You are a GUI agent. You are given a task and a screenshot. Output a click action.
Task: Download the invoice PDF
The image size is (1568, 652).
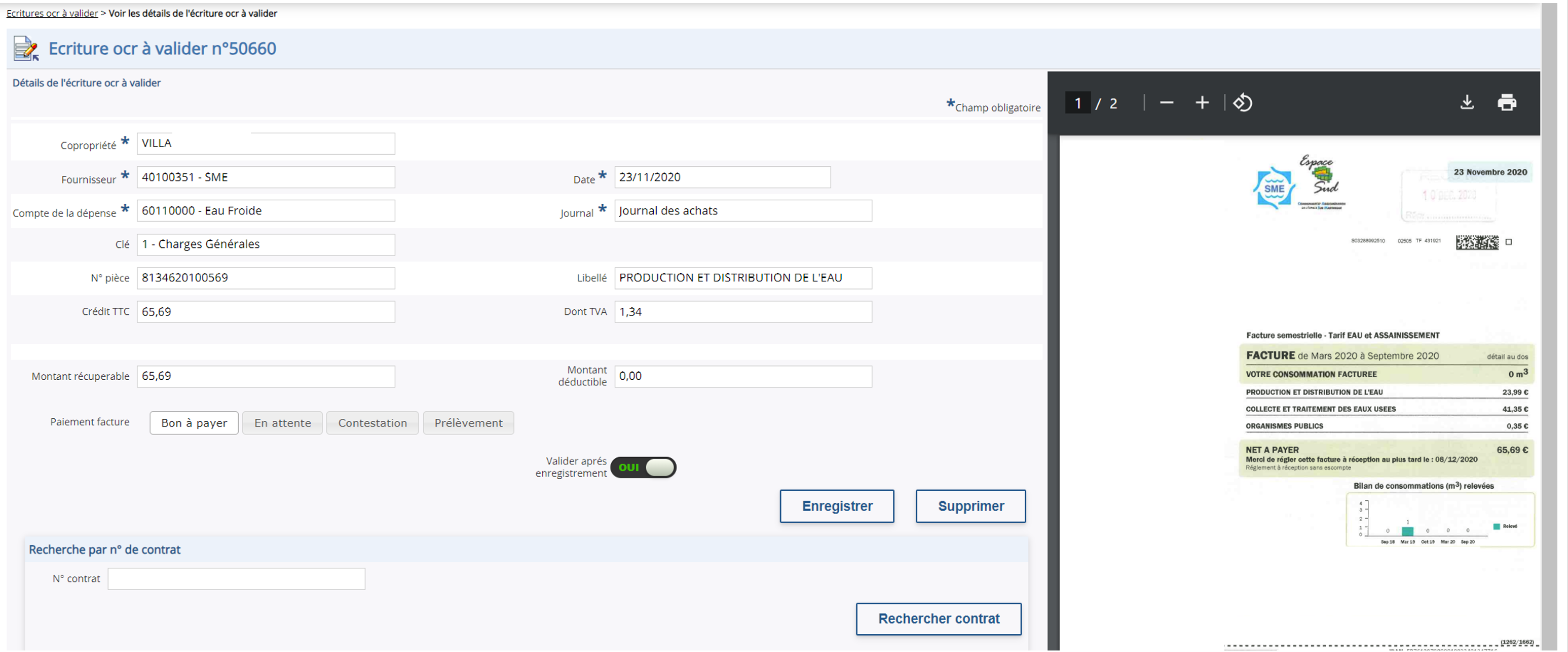click(1467, 103)
